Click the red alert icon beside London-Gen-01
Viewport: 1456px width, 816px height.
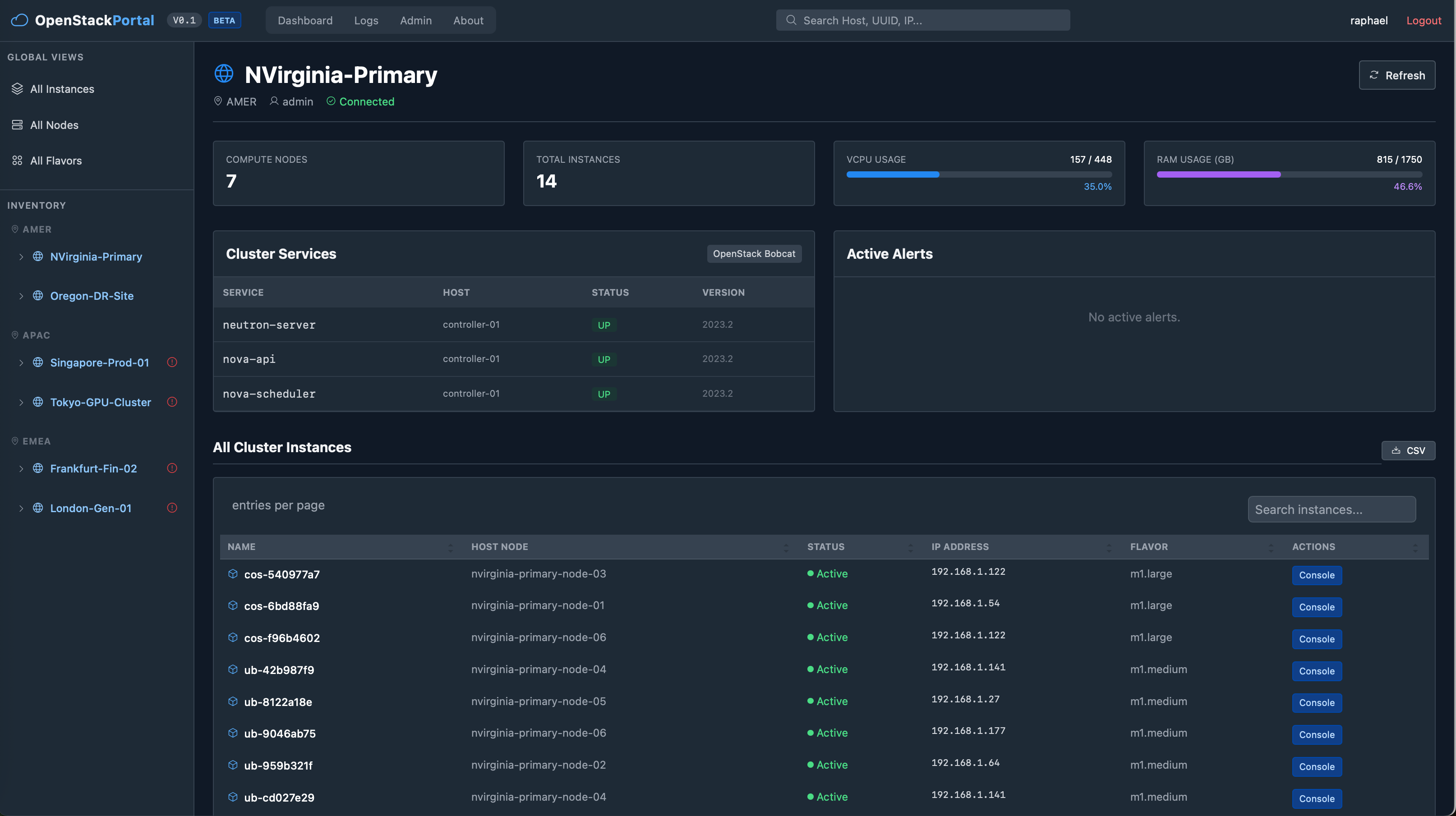(x=172, y=508)
